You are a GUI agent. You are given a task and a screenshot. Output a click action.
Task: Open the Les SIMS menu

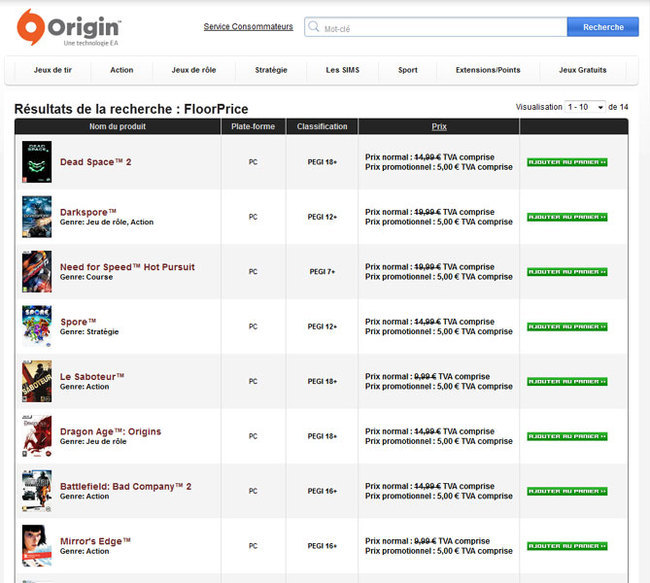tap(342, 70)
